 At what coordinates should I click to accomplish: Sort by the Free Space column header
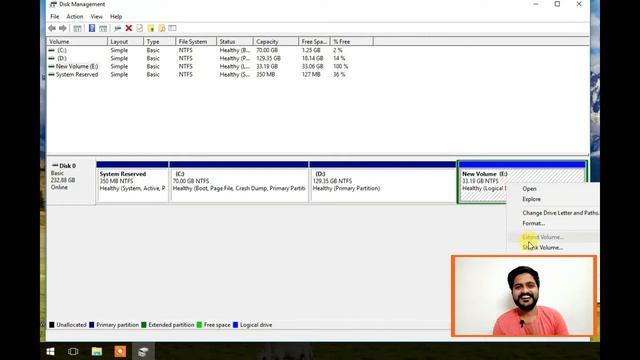[x=314, y=42]
